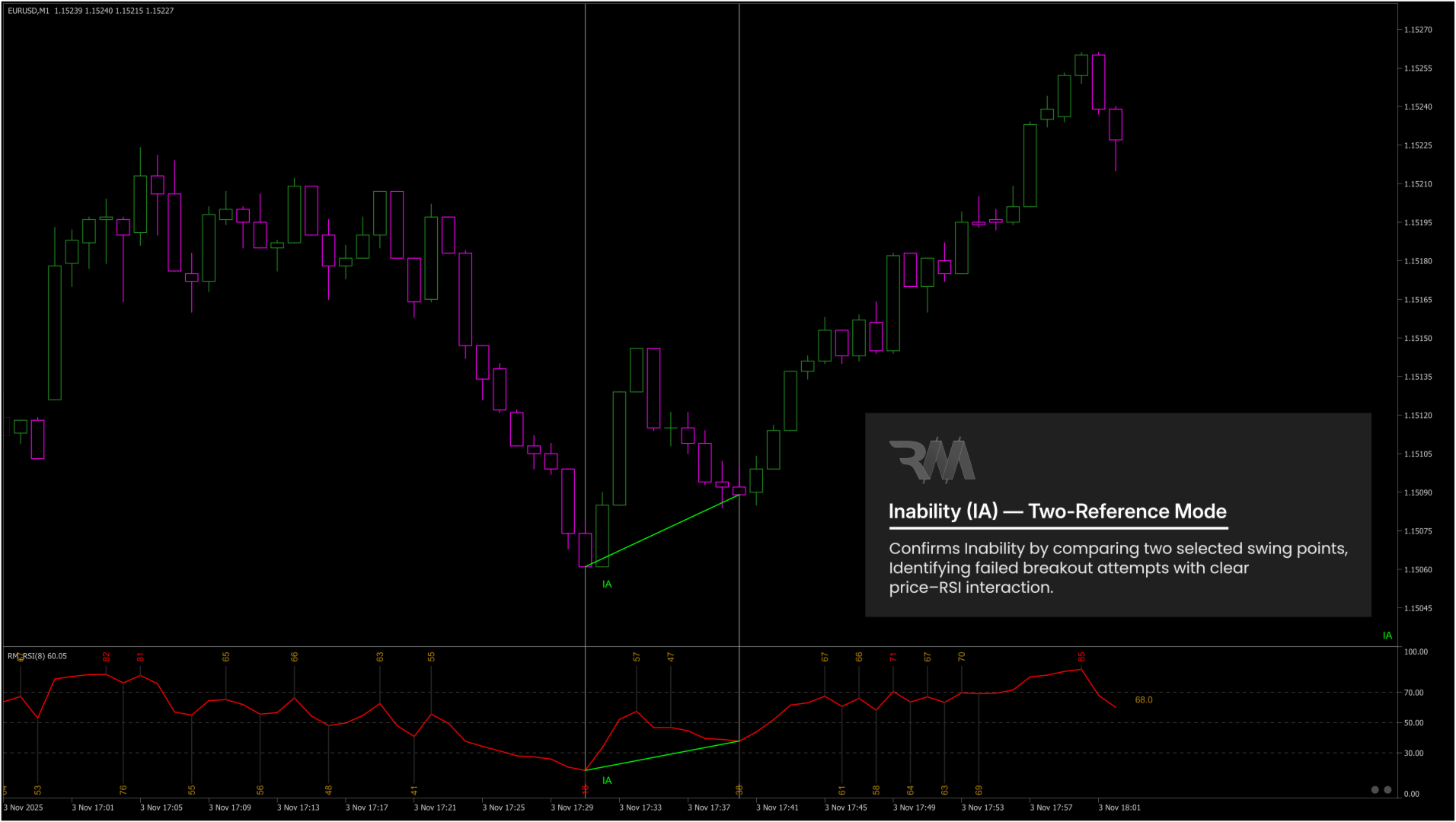Click the 0.00 RSI scale label
The width and height of the screenshot is (1456, 822).
click(x=1411, y=794)
